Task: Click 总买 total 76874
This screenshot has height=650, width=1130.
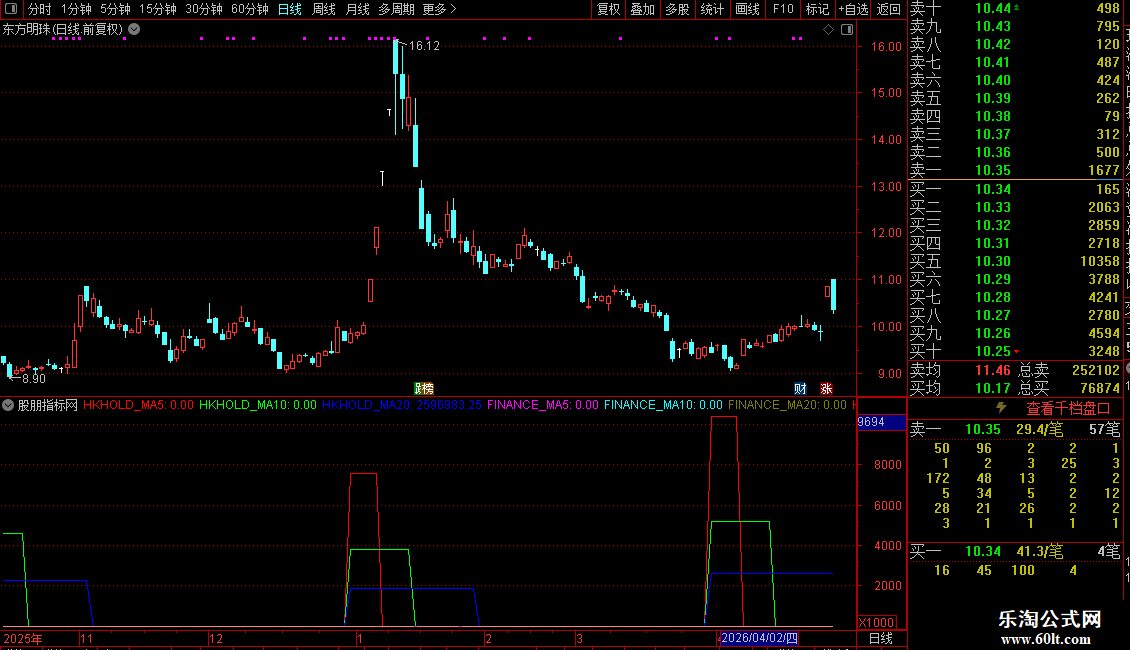Action: click(1100, 388)
